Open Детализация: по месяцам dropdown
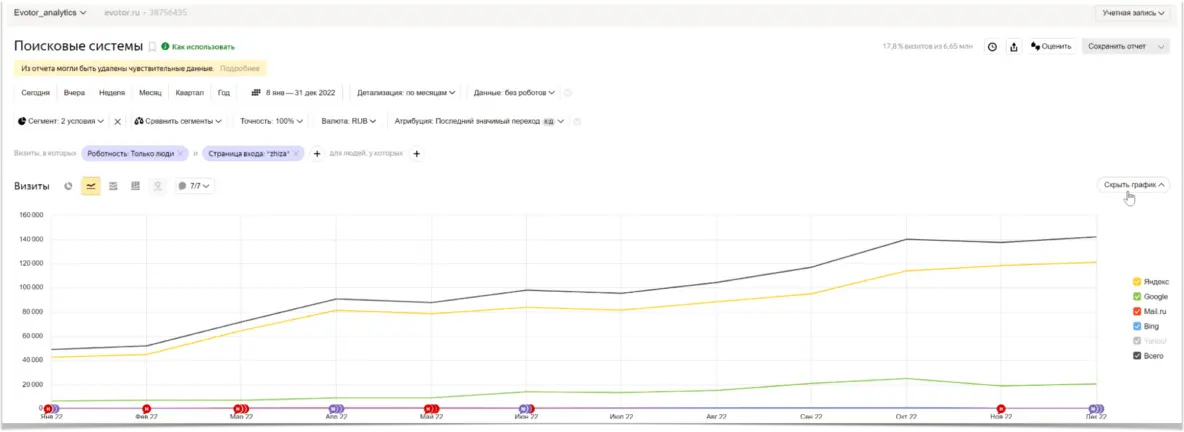The image size is (1184, 432). click(x=406, y=92)
